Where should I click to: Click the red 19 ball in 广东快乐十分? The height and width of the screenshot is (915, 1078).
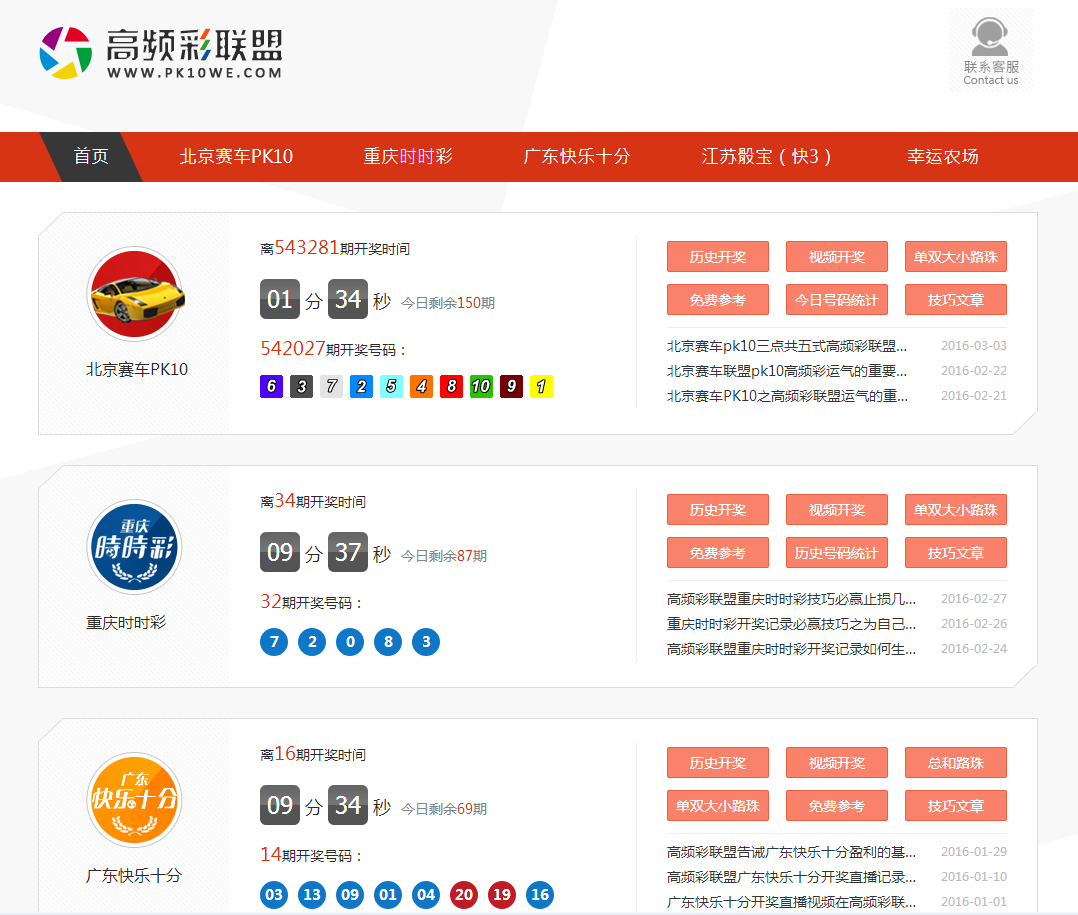pos(502,895)
